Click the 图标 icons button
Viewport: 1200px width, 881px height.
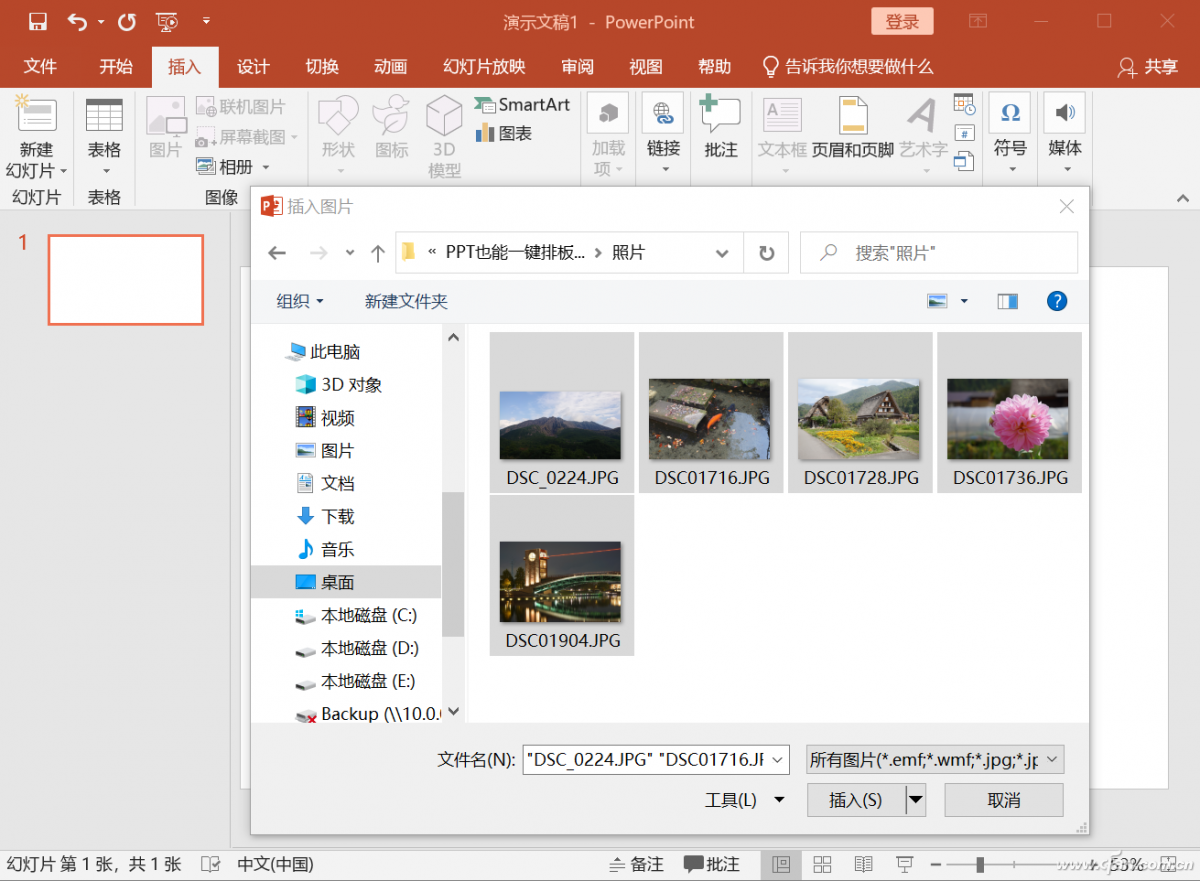click(x=391, y=116)
